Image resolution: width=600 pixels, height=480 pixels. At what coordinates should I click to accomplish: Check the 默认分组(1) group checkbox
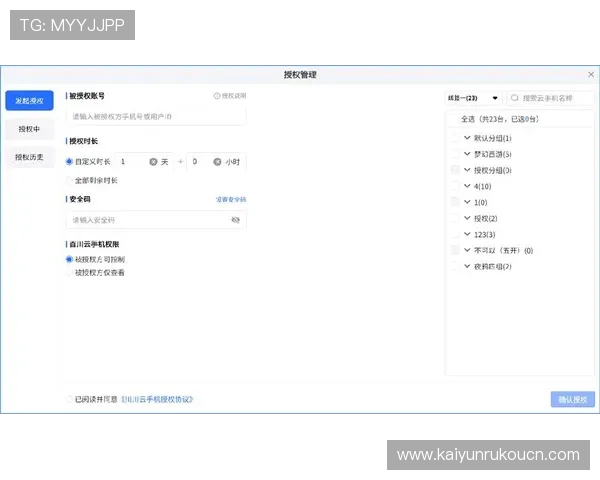(455, 138)
